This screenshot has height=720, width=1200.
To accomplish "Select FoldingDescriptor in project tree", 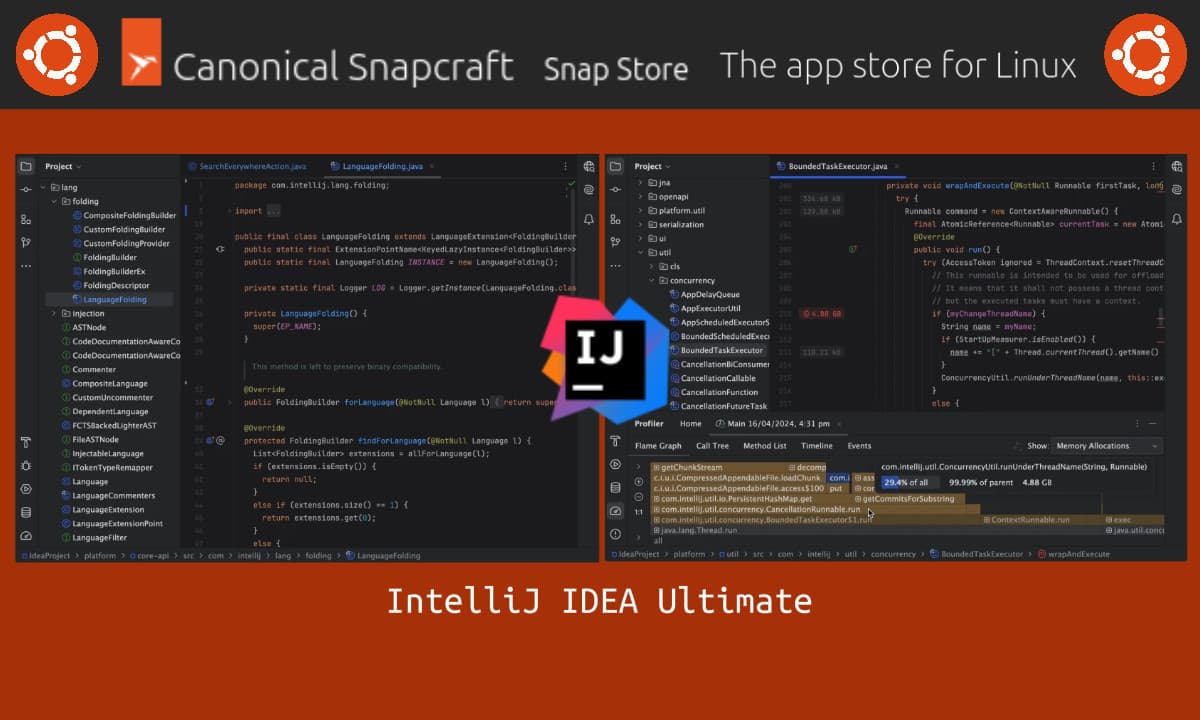I will (x=110, y=285).
